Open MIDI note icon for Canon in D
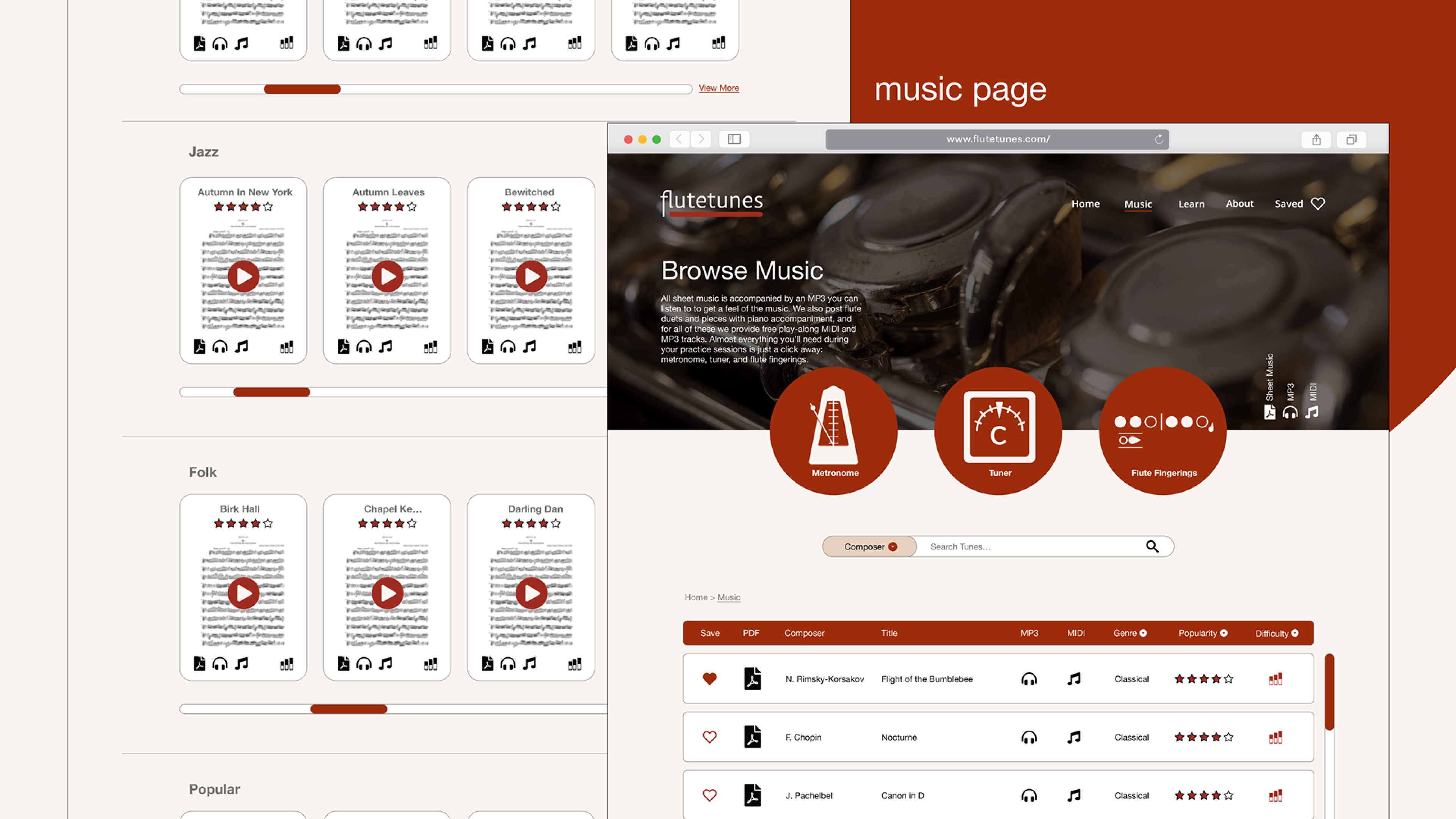 pyautogui.click(x=1074, y=795)
